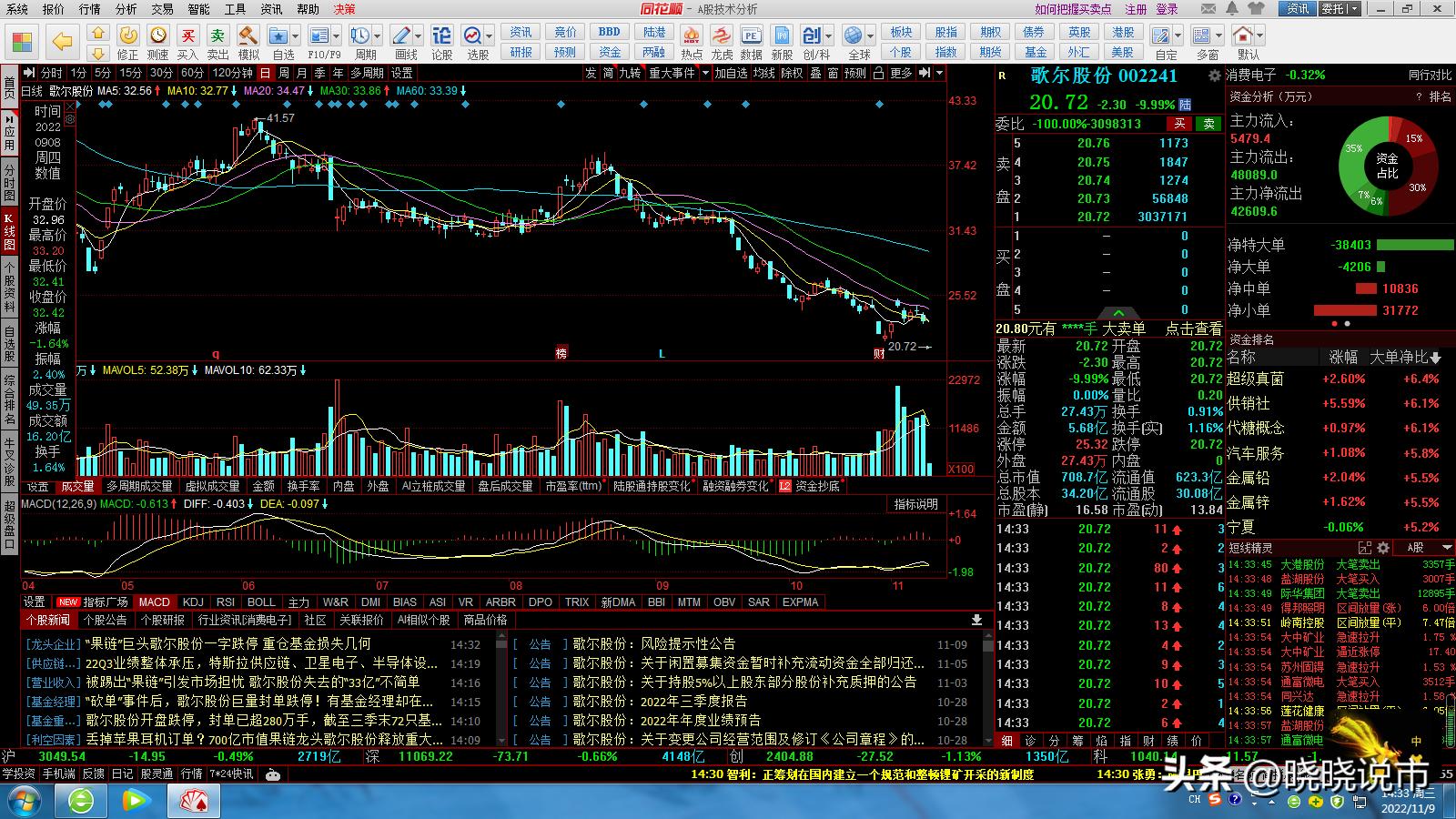Image resolution: width=1456 pixels, height=819 pixels.
Task: Open the 自选 dropdown arrow in toolbar
Action: (x=296, y=36)
